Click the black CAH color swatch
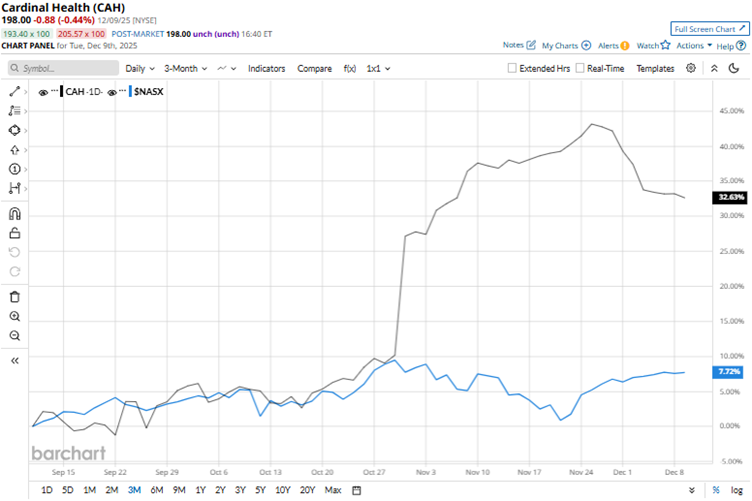The height and width of the screenshot is (501, 752). (61, 92)
